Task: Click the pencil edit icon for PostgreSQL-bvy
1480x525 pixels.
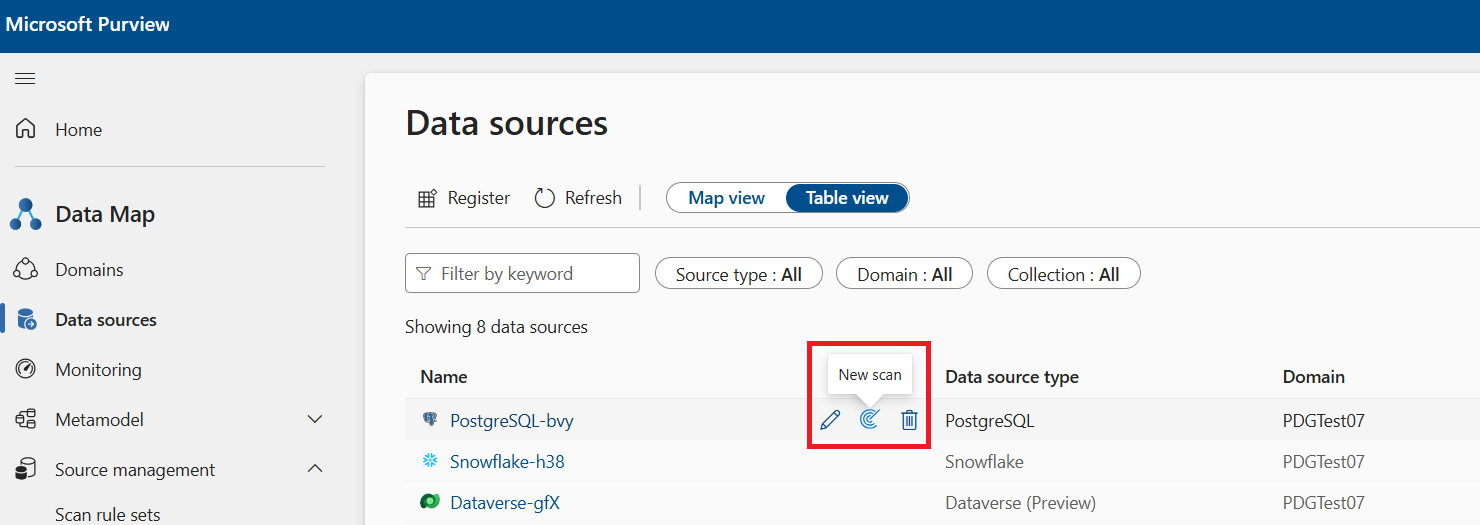Action: pyautogui.click(x=830, y=420)
